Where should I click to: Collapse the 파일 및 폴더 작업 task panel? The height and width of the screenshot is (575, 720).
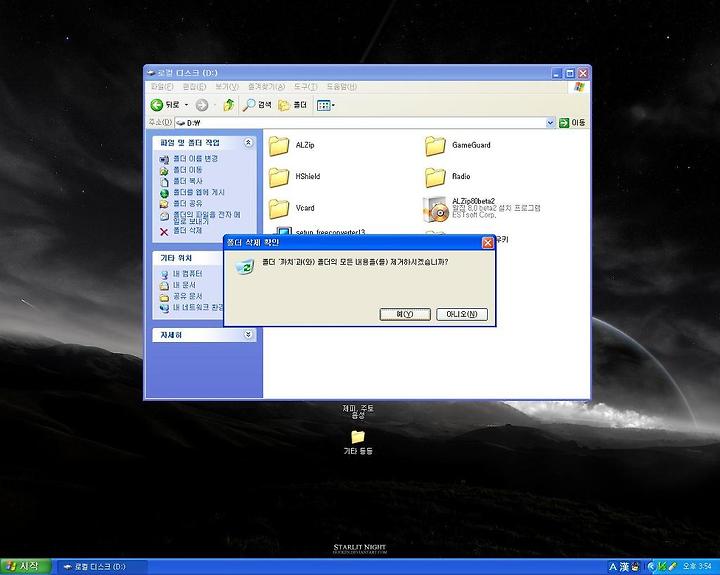pyautogui.click(x=248, y=143)
